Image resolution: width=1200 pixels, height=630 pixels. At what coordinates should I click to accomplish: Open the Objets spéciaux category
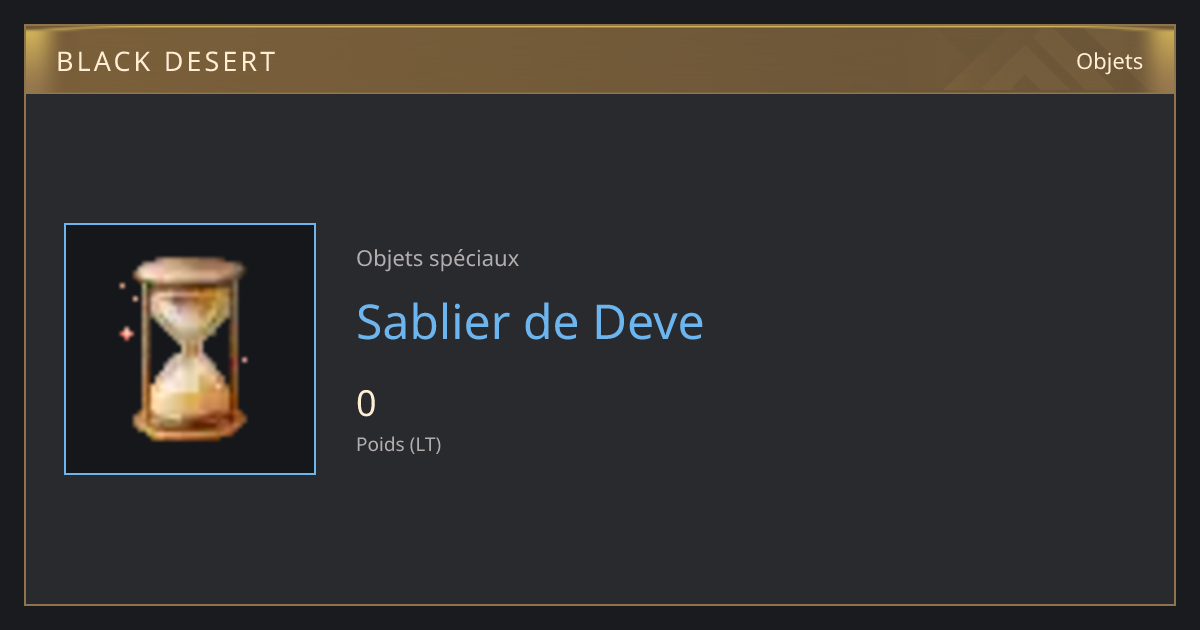click(x=437, y=259)
